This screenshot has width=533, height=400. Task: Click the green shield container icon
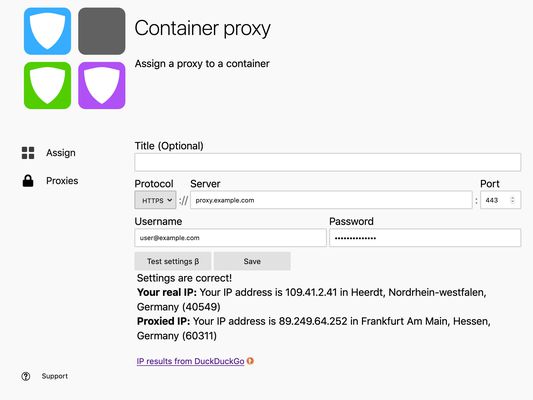[47, 85]
